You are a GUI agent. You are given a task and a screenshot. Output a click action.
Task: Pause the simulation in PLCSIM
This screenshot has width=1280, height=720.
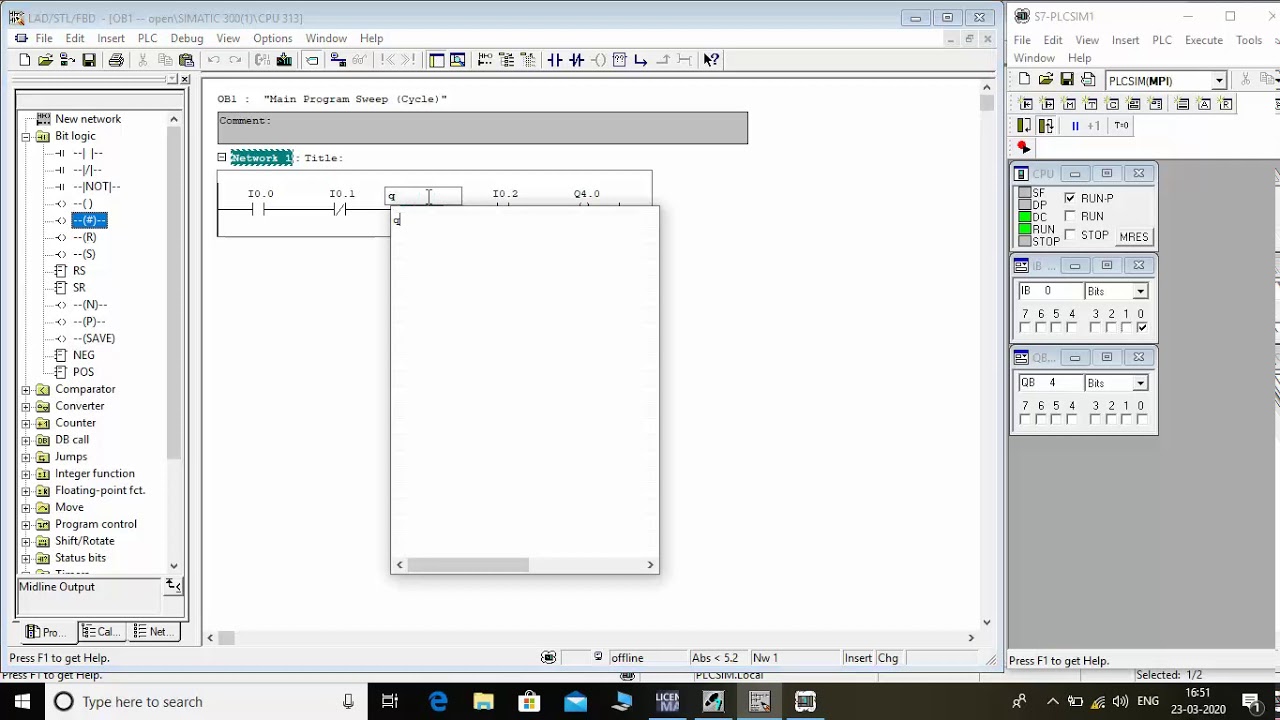pyautogui.click(x=1075, y=126)
